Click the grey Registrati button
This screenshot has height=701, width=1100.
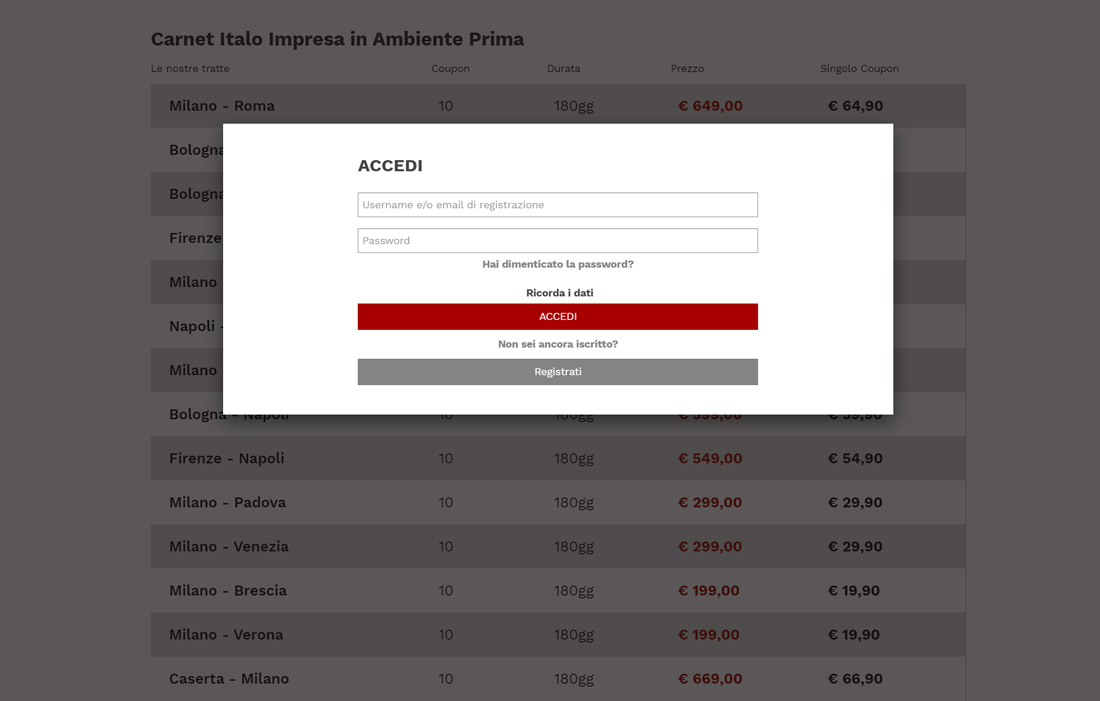(x=558, y=372)
